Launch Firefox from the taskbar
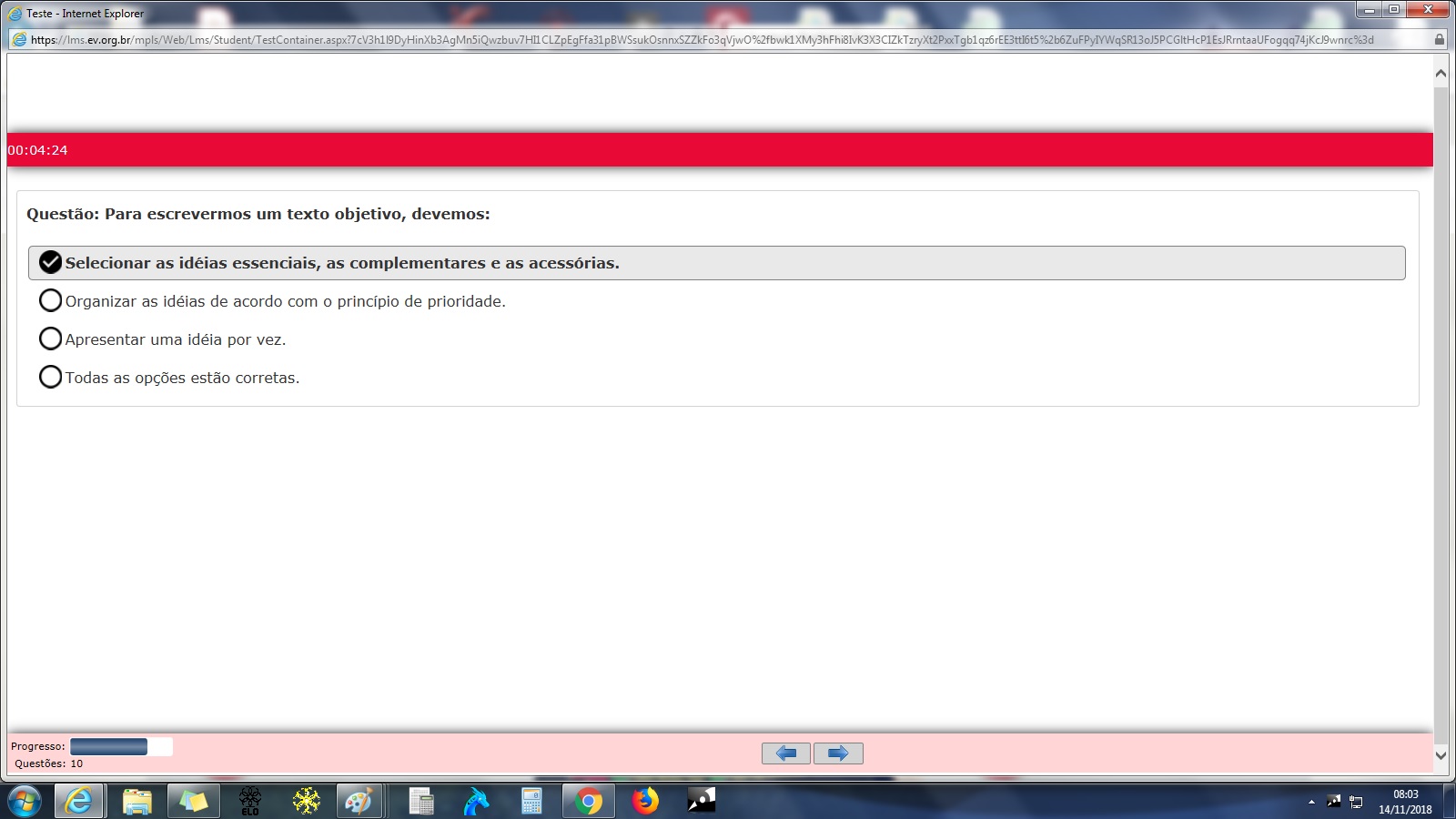This screenshot has height=819, width=1456. [x=645, y=802]
